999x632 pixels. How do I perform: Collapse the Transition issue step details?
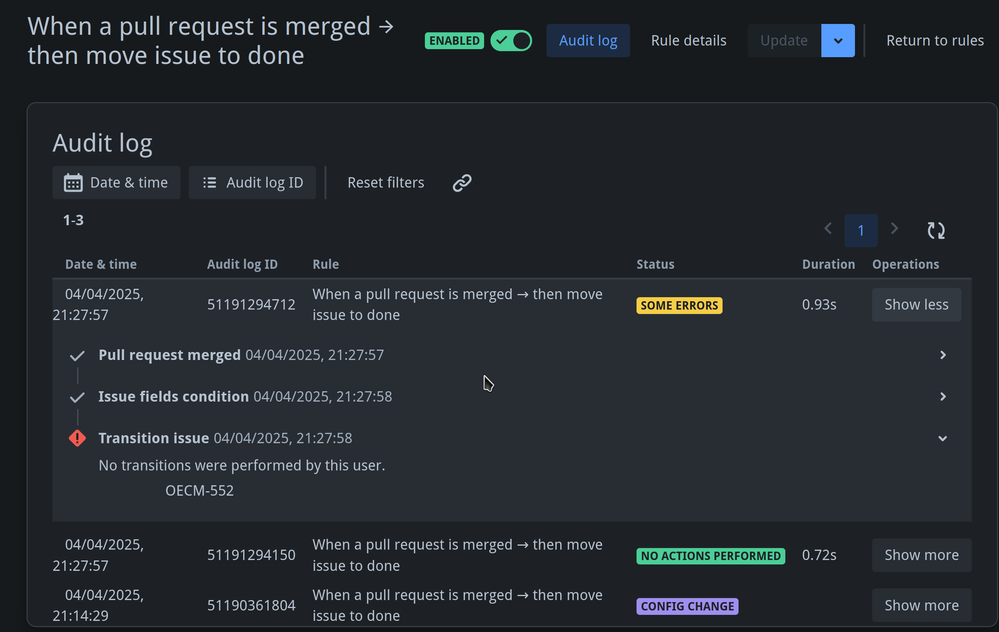pos(941,438)
